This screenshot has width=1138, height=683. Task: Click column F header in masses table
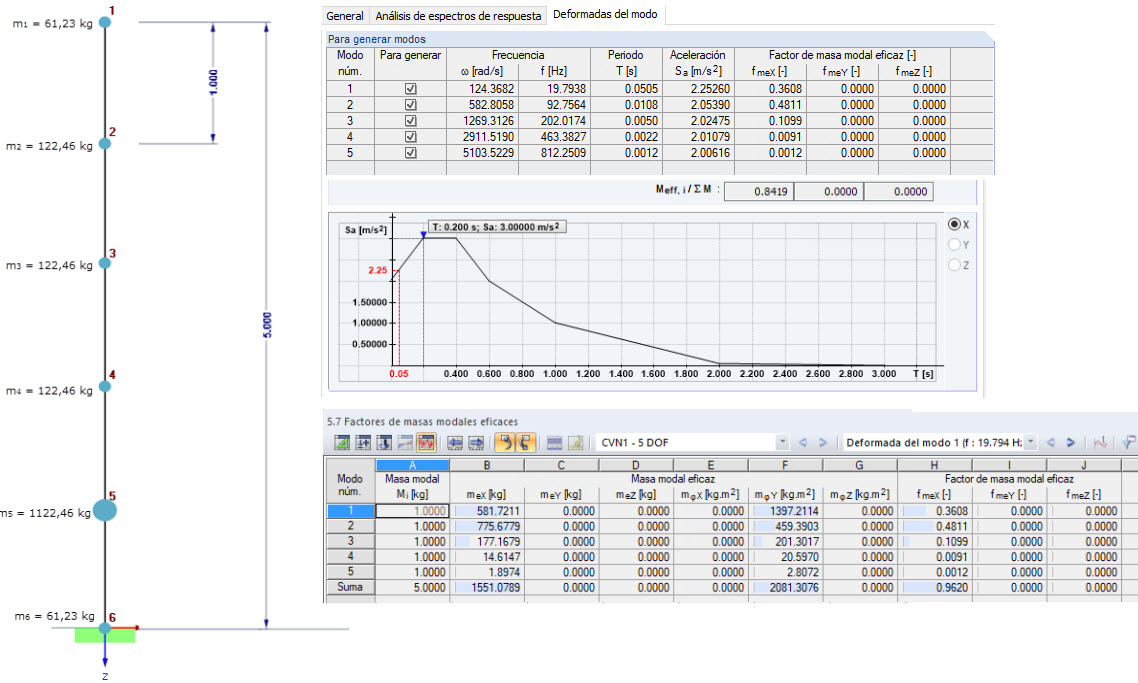(785, 465)
